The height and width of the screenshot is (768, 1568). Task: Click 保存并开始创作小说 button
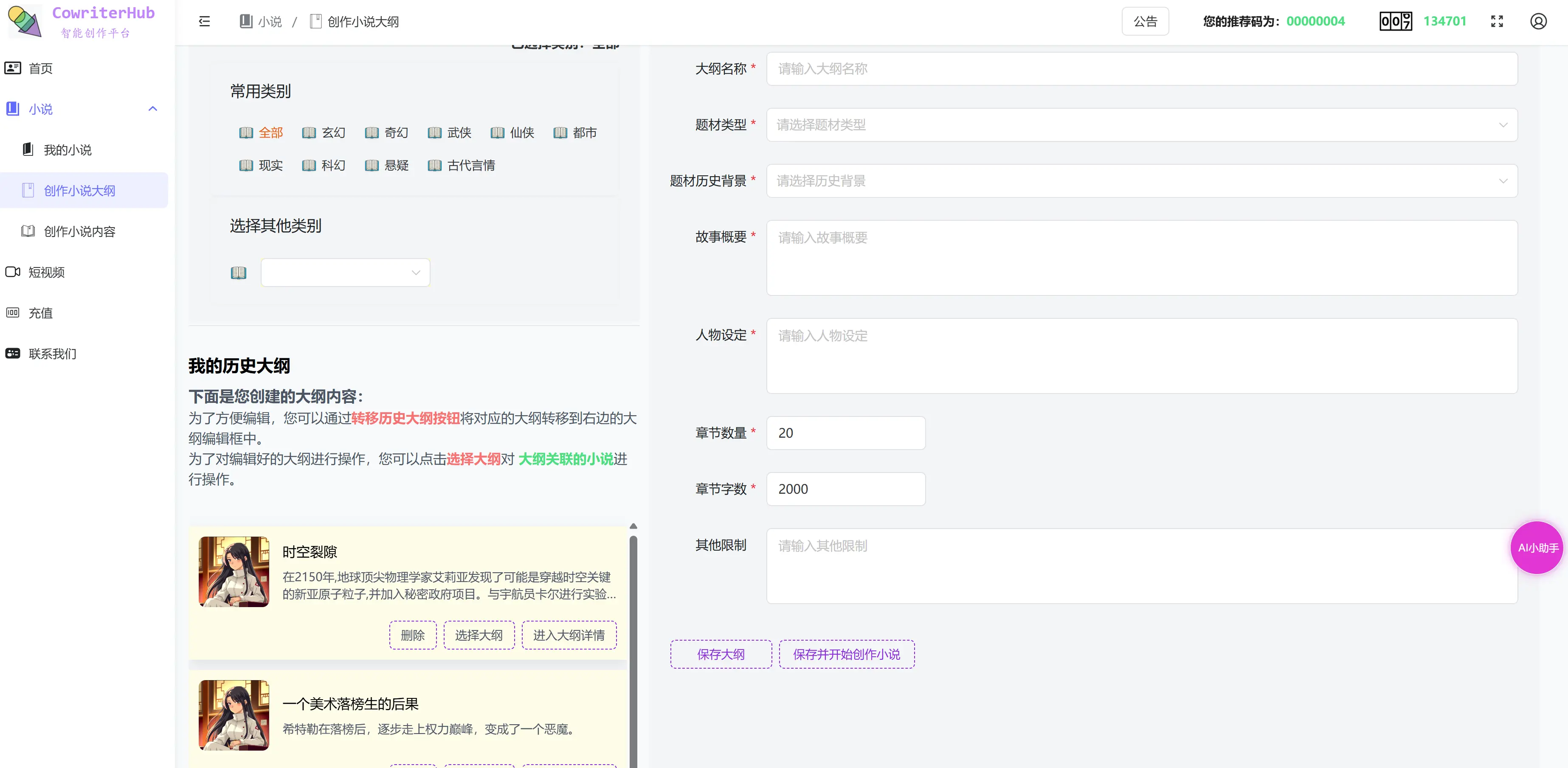pyautogui.click(x=846, y=654)
